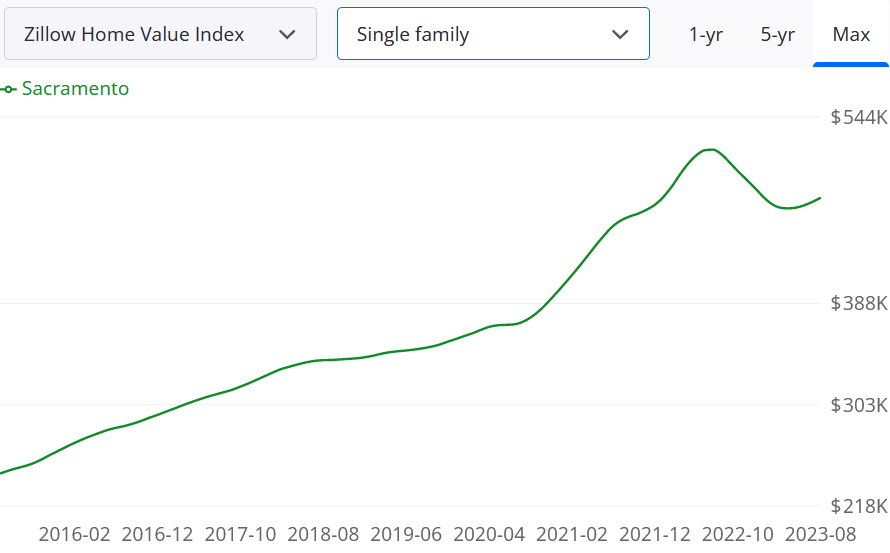890x553 pixels.
Task: Click the $388K y-axis label
Action: tap(858, 303)
